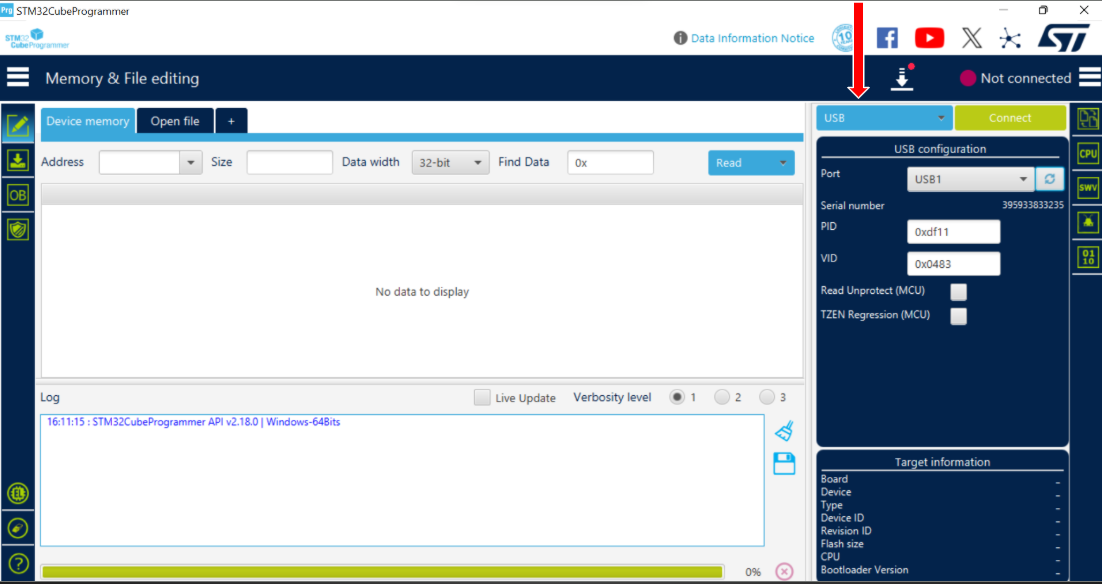1102x584 pixels.
Task: Open the help question mark icon
Action: pyautogui.click(x=18, y=562)
